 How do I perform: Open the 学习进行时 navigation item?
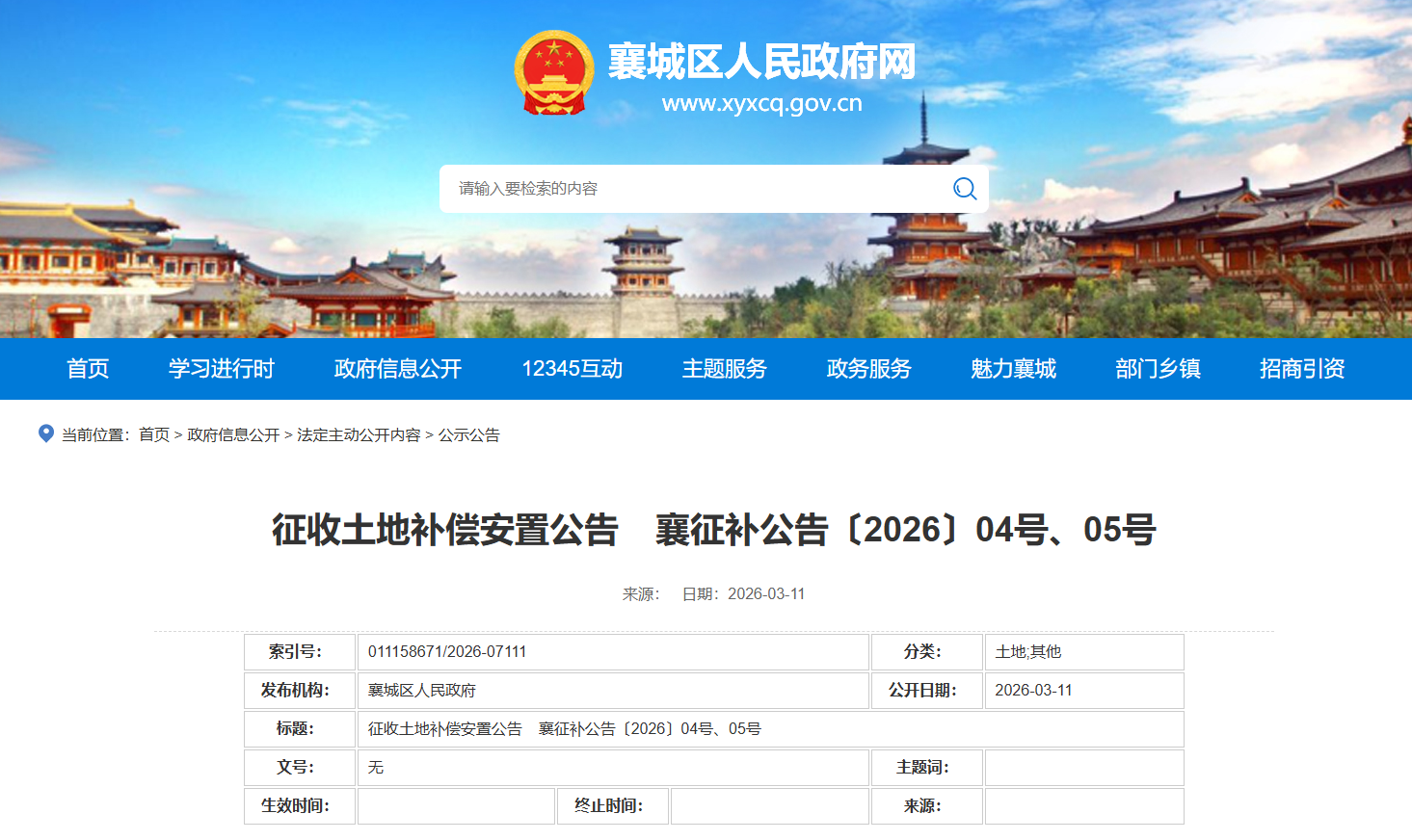coord(222,369)
